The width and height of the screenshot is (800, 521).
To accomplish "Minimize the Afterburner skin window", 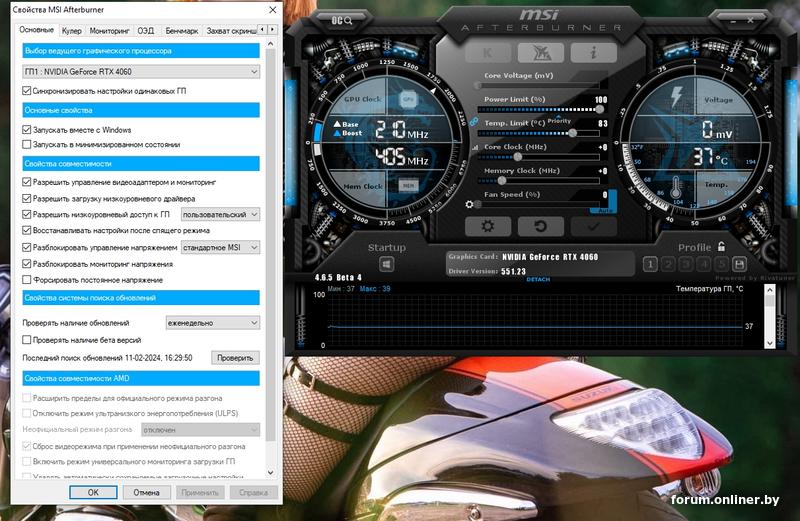I will 733,21.
